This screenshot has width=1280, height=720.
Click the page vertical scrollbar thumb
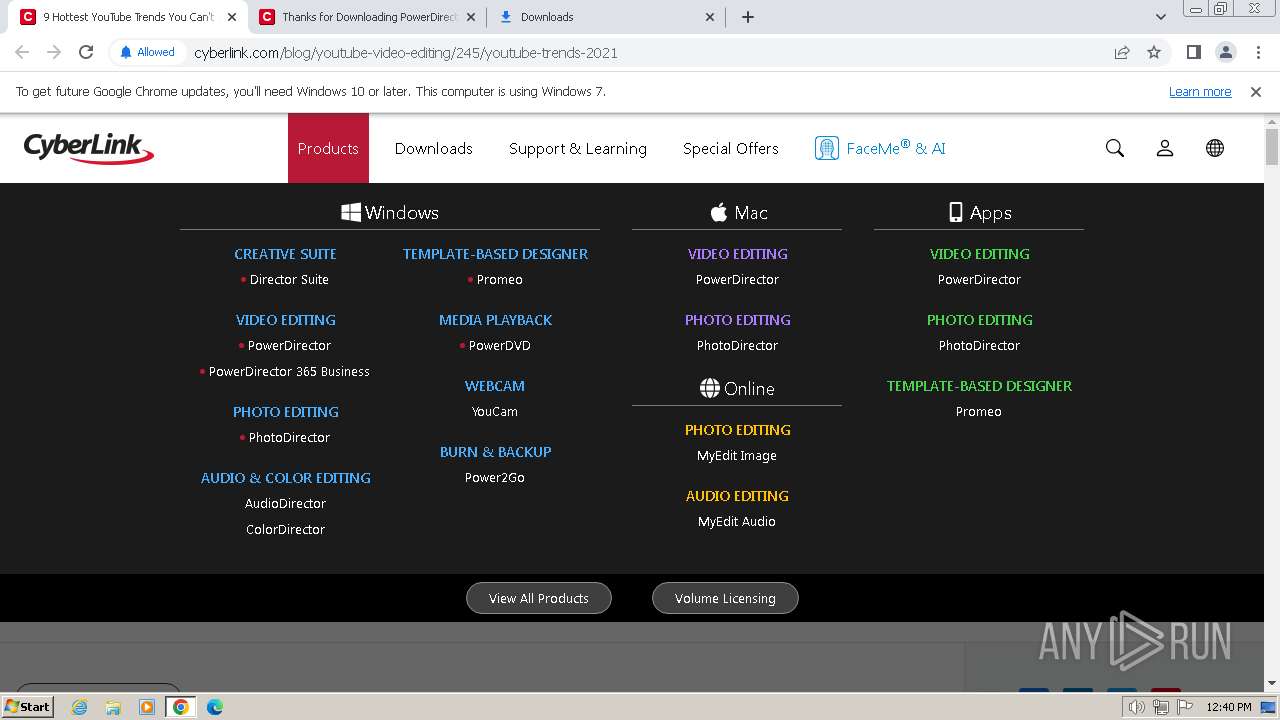tap(1272, 146)
